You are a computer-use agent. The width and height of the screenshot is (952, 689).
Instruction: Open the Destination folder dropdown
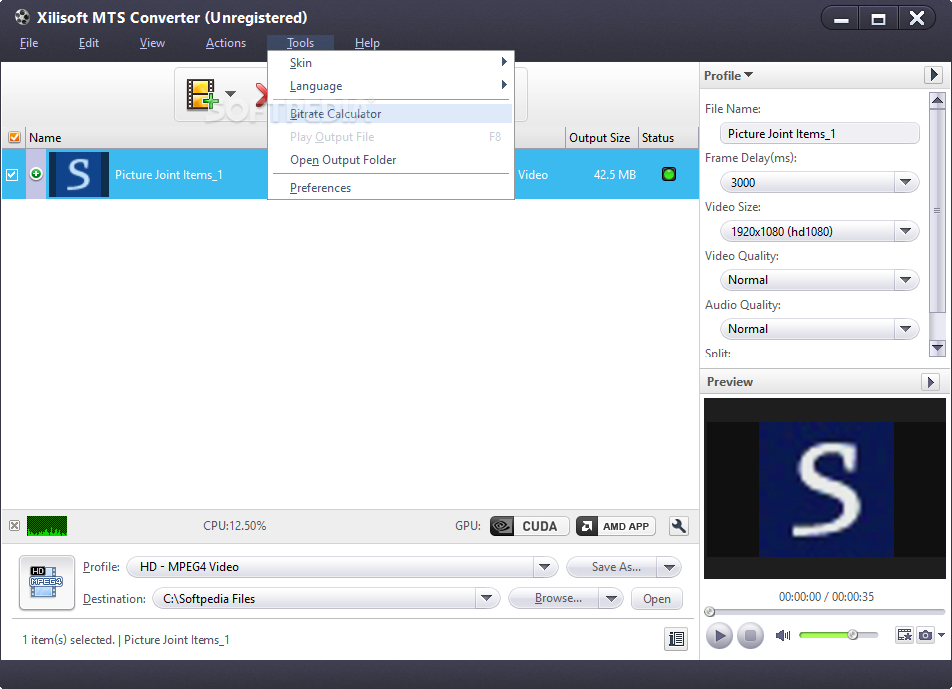486,599
